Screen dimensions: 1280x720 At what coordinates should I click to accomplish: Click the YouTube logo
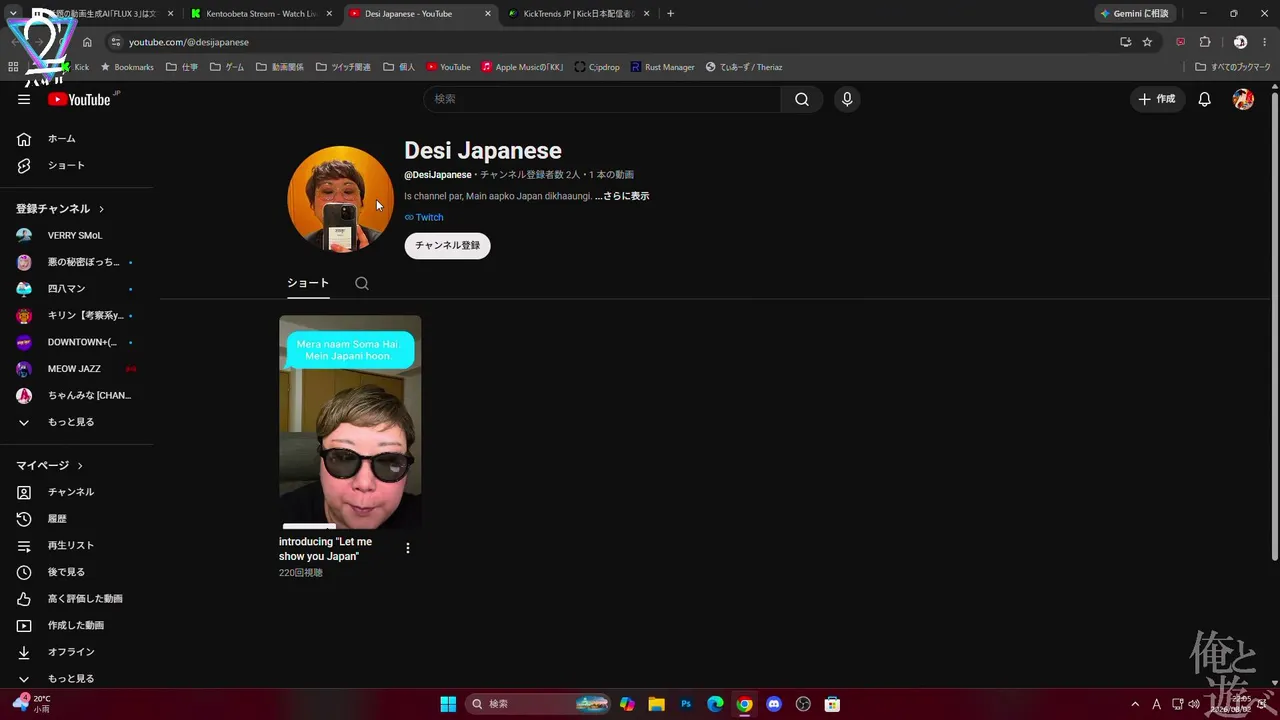coord(79,99)
